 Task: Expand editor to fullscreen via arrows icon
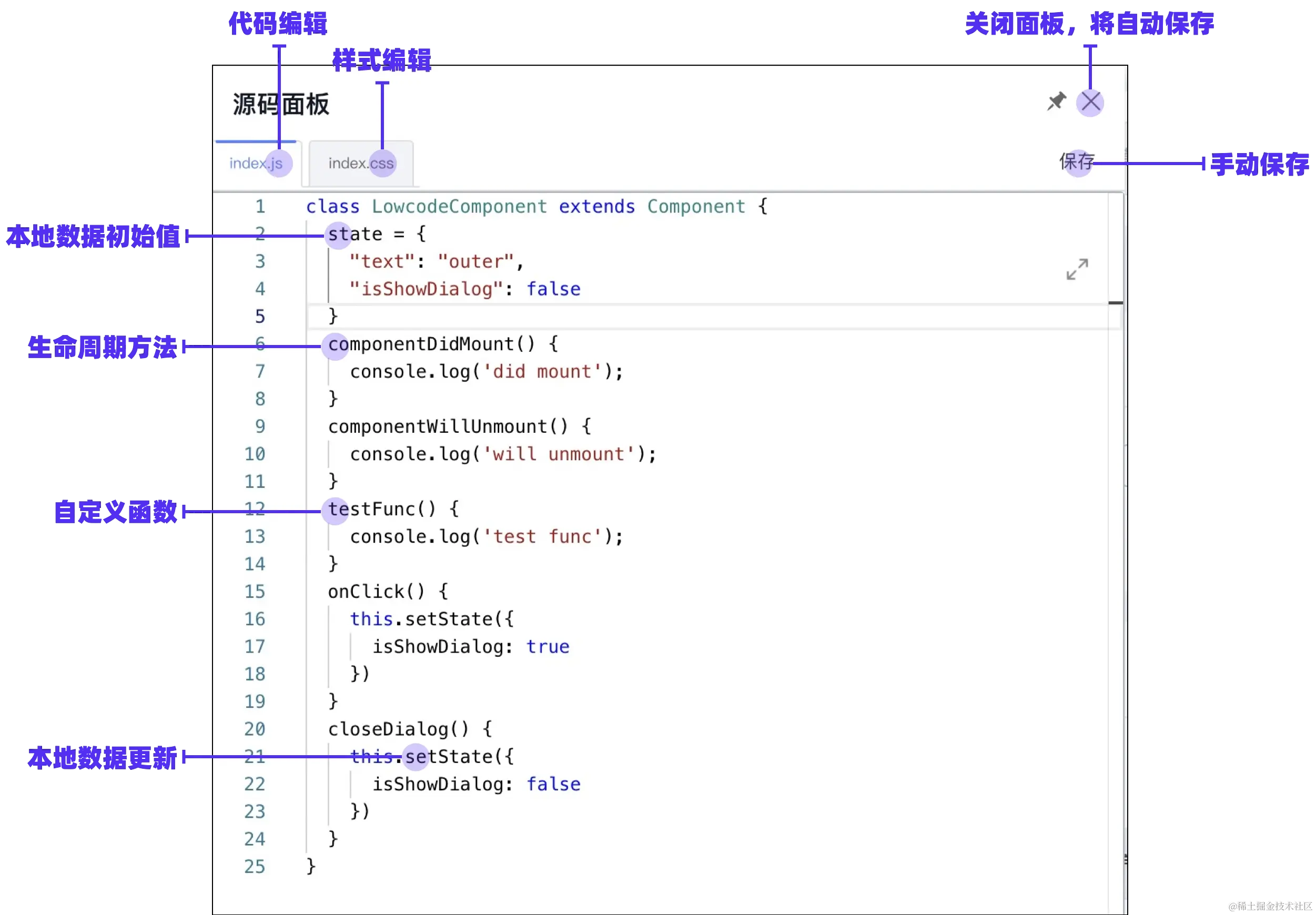click(x=1077, y=269)
